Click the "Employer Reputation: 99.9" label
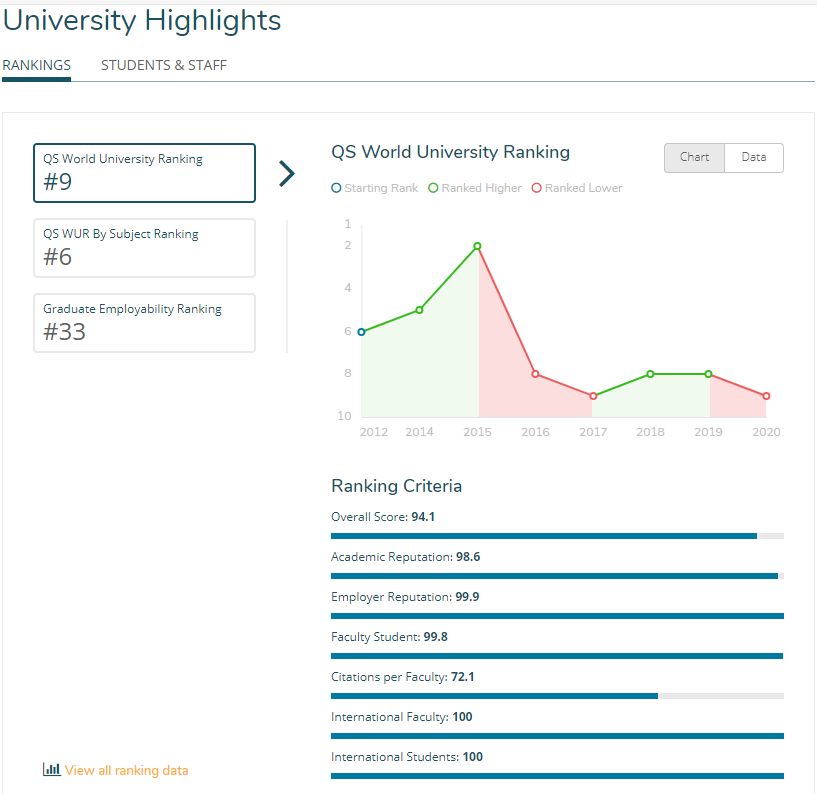Image resolution: width=817 pixels, height=794 pixels. pyautogui.click(x=405, y=597)
